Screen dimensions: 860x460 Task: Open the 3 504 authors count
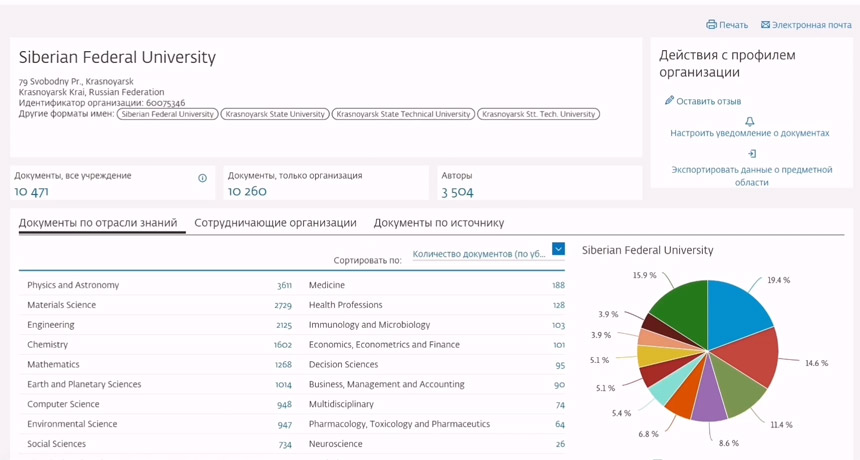point(457,192)
